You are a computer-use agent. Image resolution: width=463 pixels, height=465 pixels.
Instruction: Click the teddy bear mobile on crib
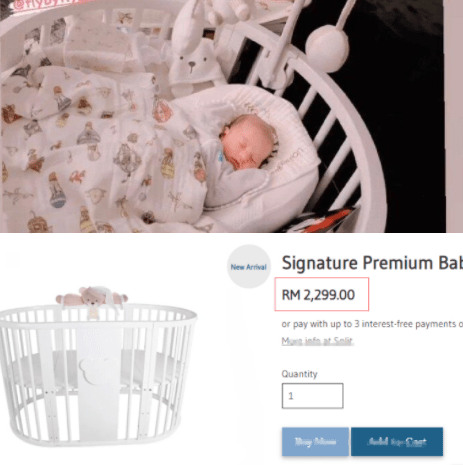92,298
